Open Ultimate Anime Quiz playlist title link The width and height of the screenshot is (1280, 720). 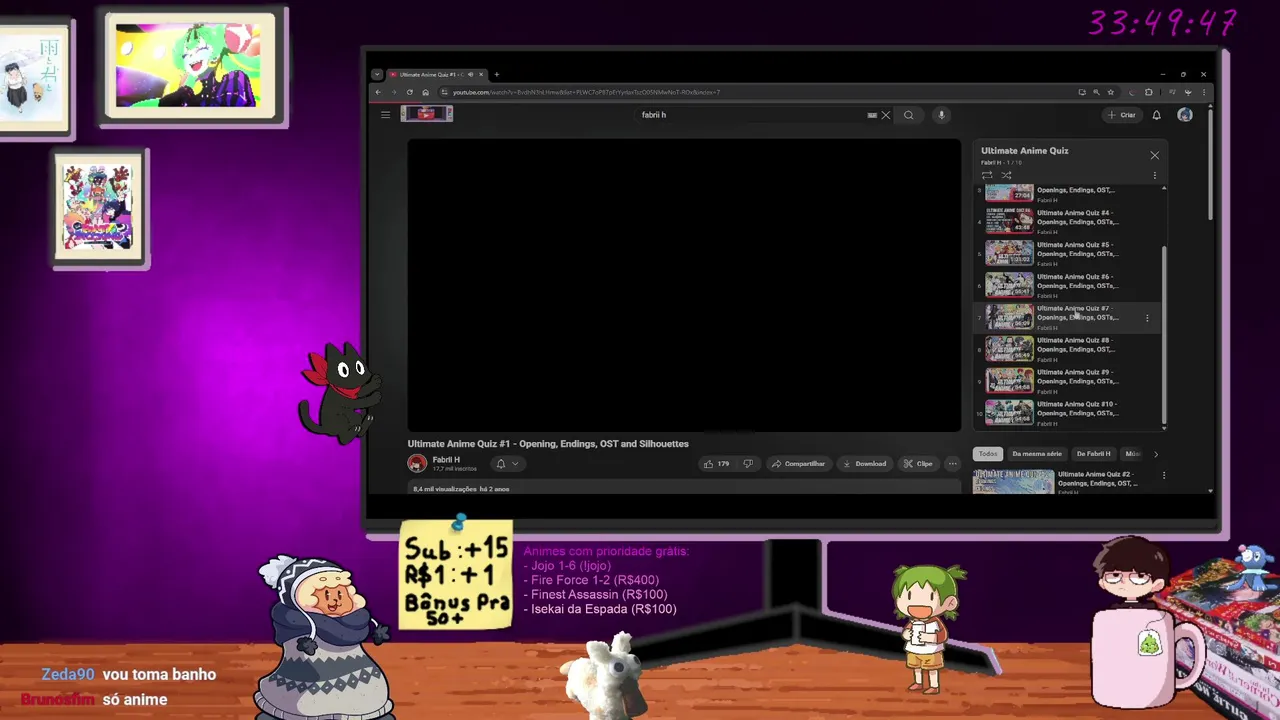[1025, 151]
